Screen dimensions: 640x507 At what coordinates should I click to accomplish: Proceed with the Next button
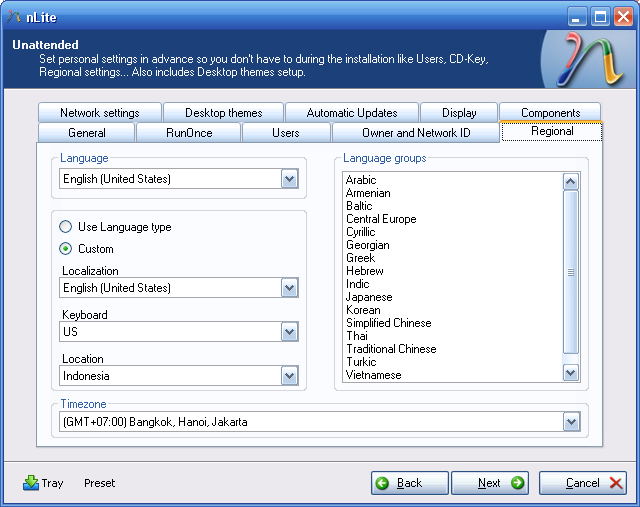click(x=490, y=483)
